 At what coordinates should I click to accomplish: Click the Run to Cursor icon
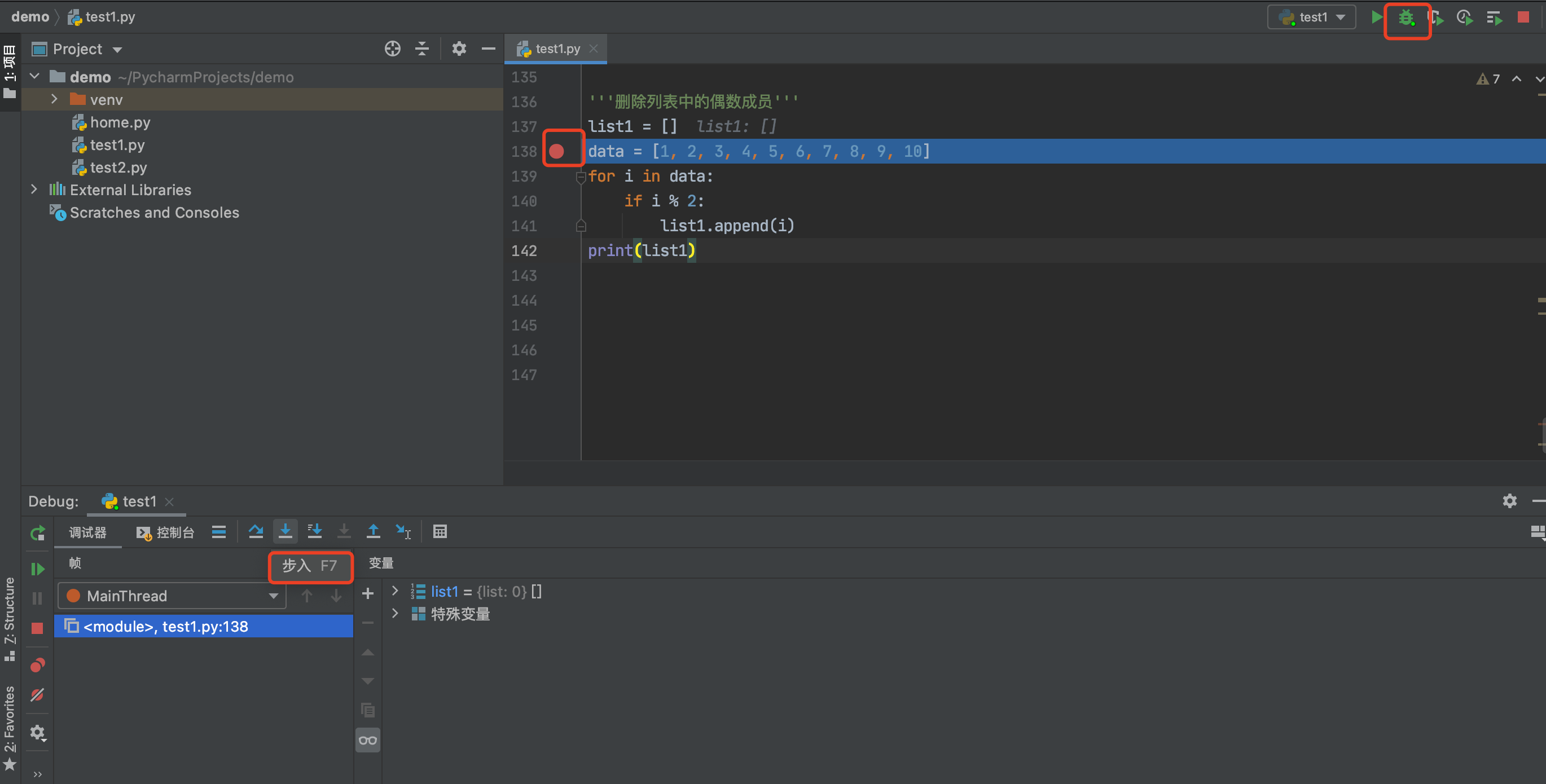click(x=403, y=531)
